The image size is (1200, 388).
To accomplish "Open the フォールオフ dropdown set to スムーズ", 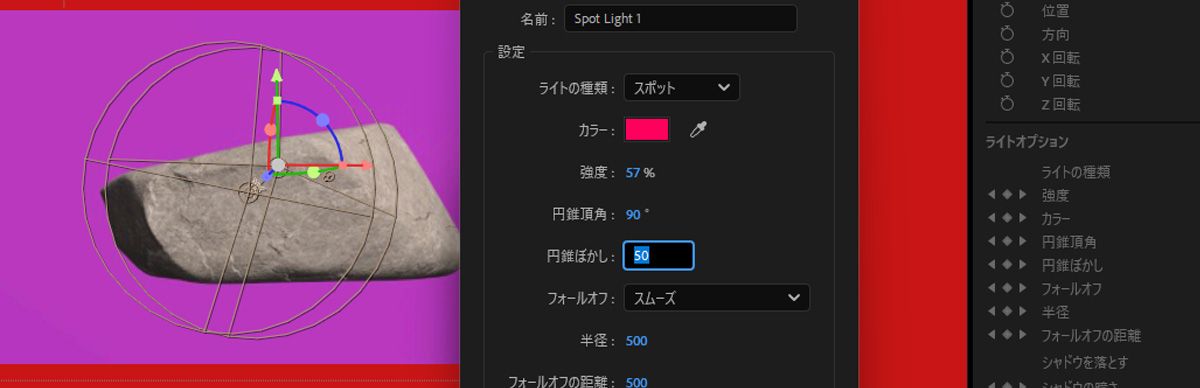I will click(x=716, y=297).
